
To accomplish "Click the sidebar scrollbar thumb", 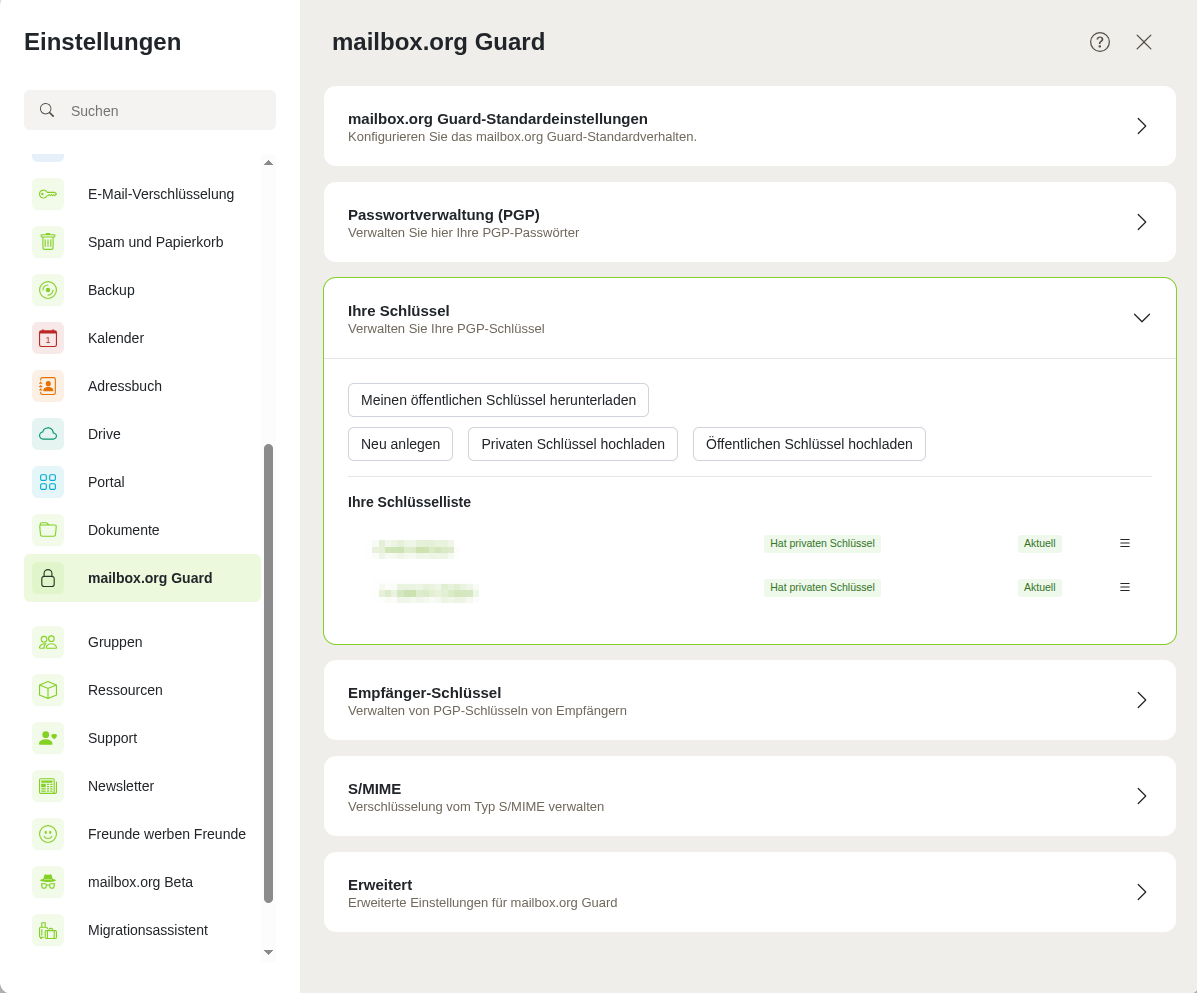I will (269, 674).
